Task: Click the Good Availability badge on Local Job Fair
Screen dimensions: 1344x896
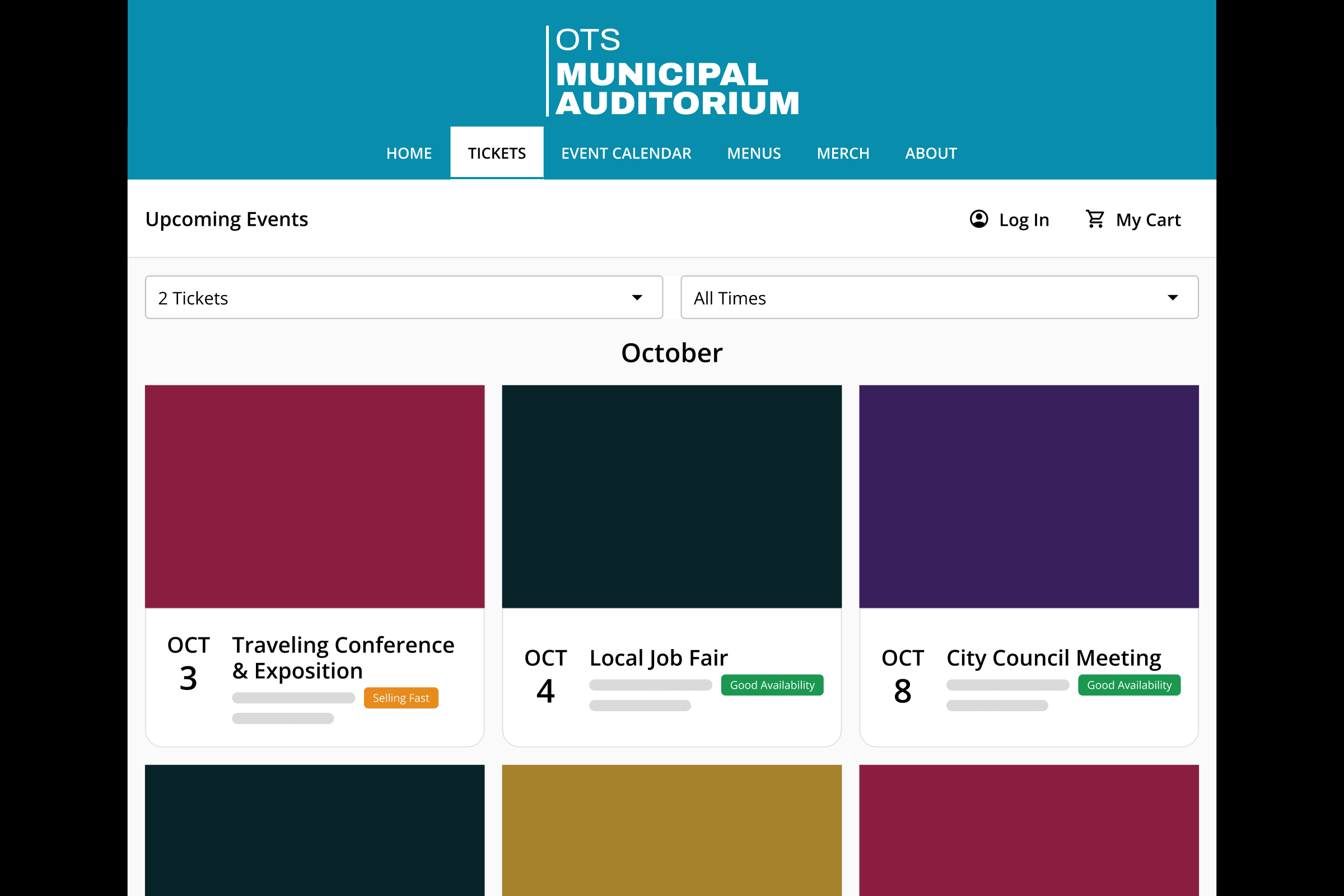Action: coord(773,685)
